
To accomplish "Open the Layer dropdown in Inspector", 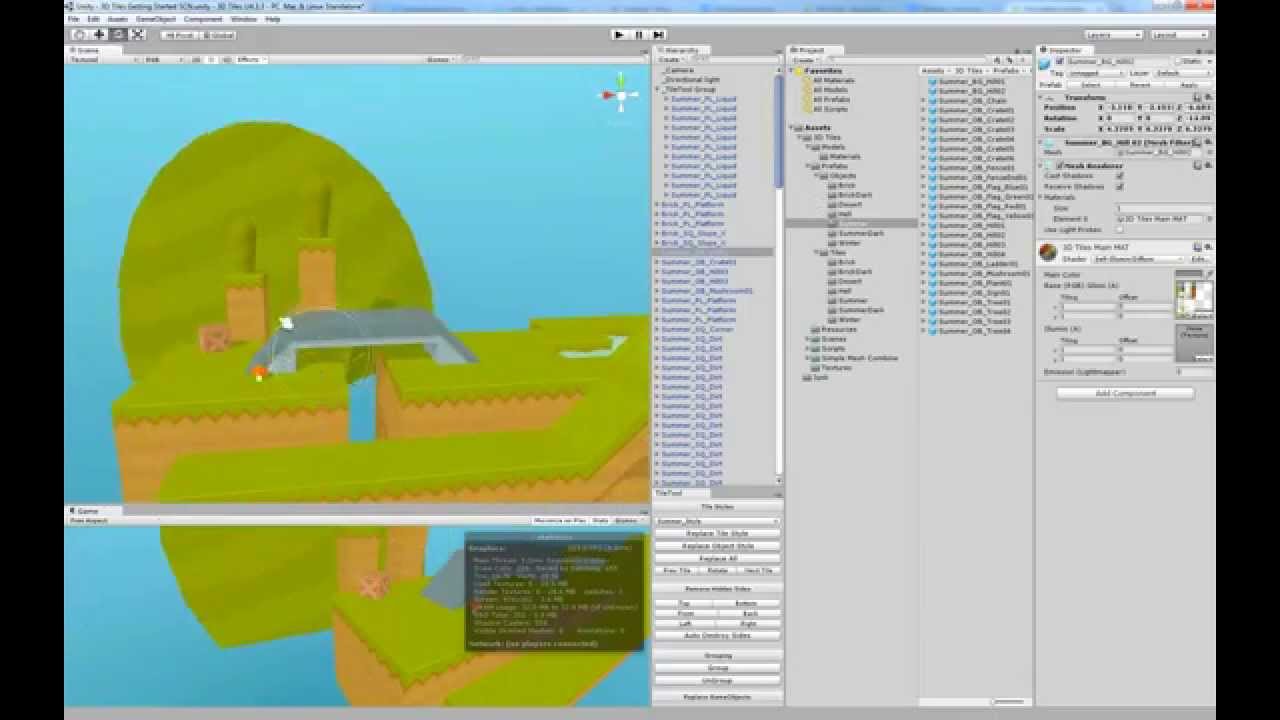I will click(1182, 73).
